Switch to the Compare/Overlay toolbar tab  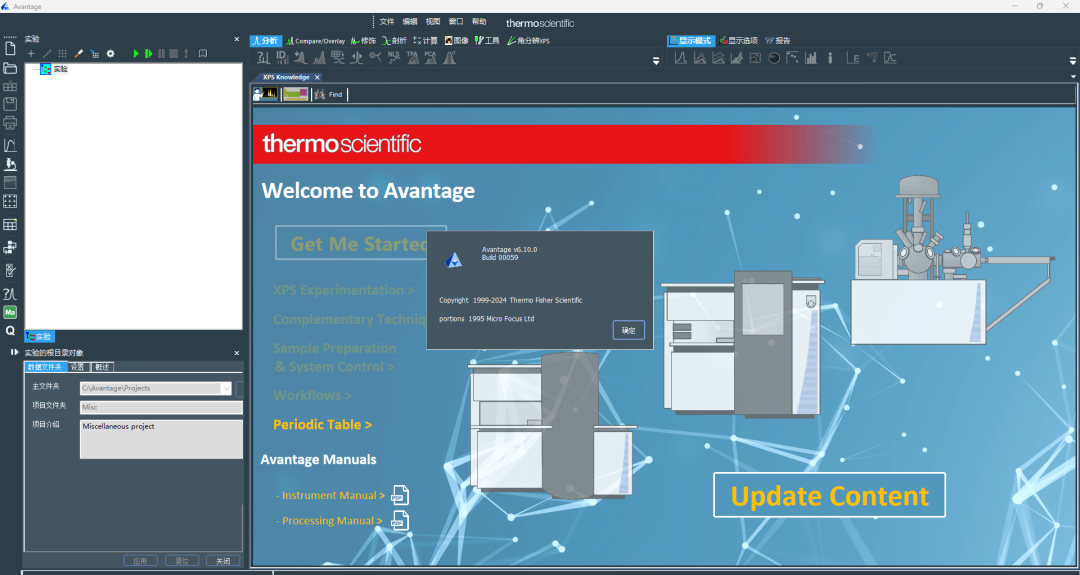(x=315, y=41)
